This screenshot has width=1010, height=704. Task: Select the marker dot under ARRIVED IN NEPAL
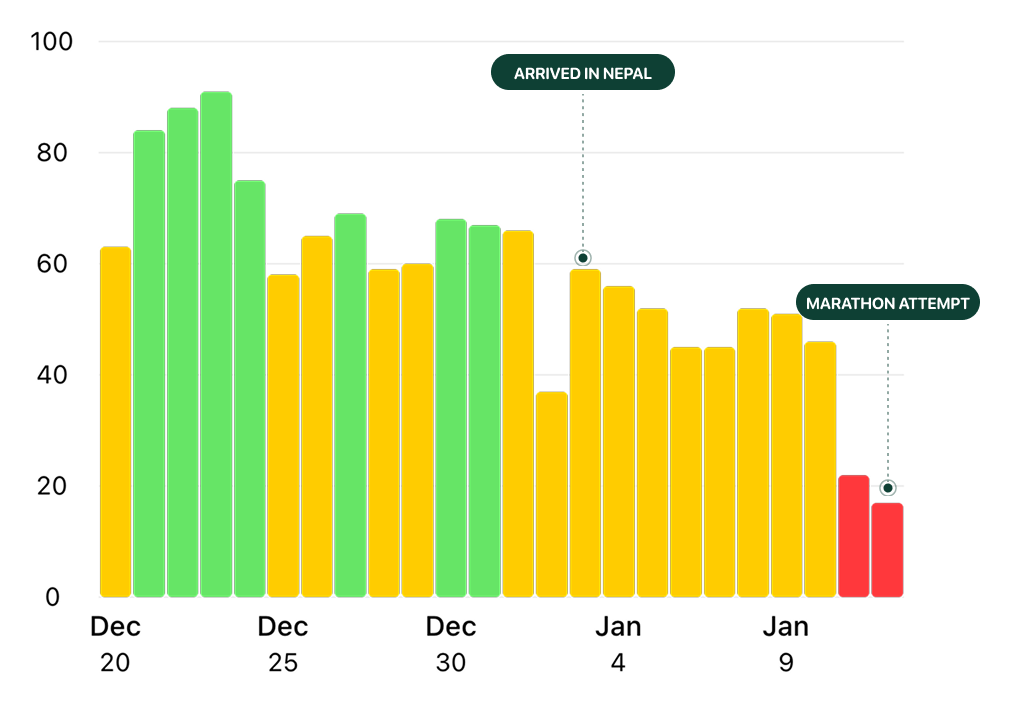(582, 258)
